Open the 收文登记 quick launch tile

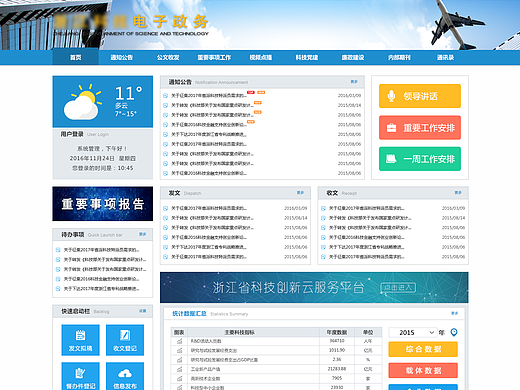point(125,340)
